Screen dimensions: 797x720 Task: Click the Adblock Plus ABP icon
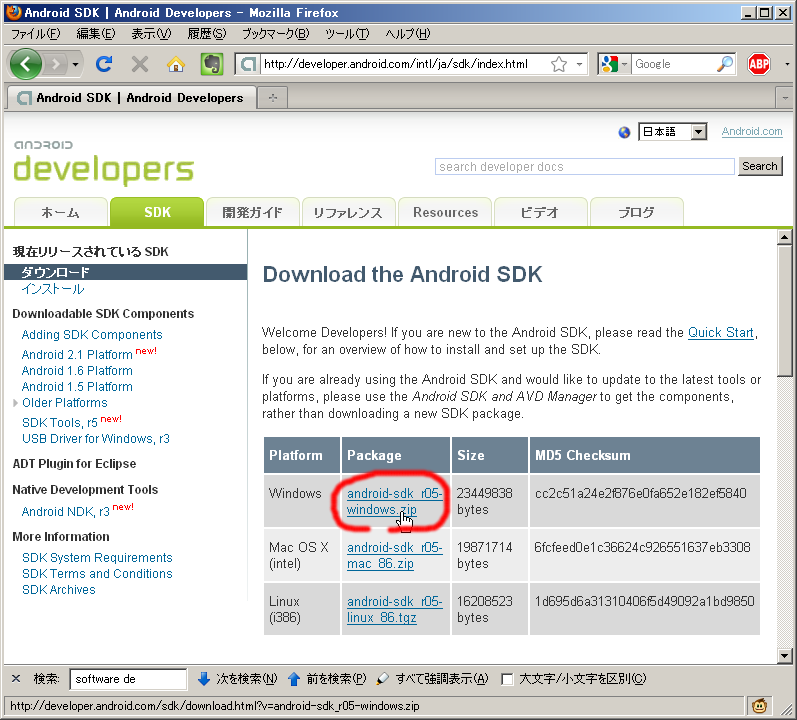pyautogui.click(x=758, y=64)
